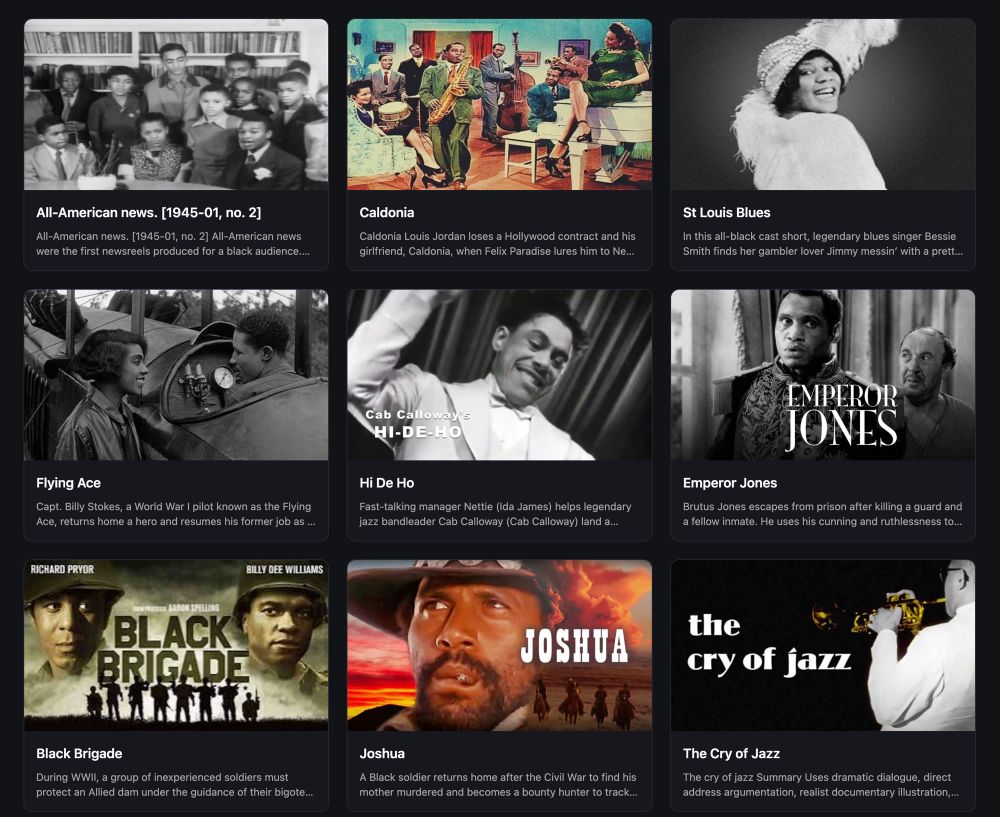1000x817 pixels.
Task: Click the Caldonia poster thumbnail
Action: 499,105
